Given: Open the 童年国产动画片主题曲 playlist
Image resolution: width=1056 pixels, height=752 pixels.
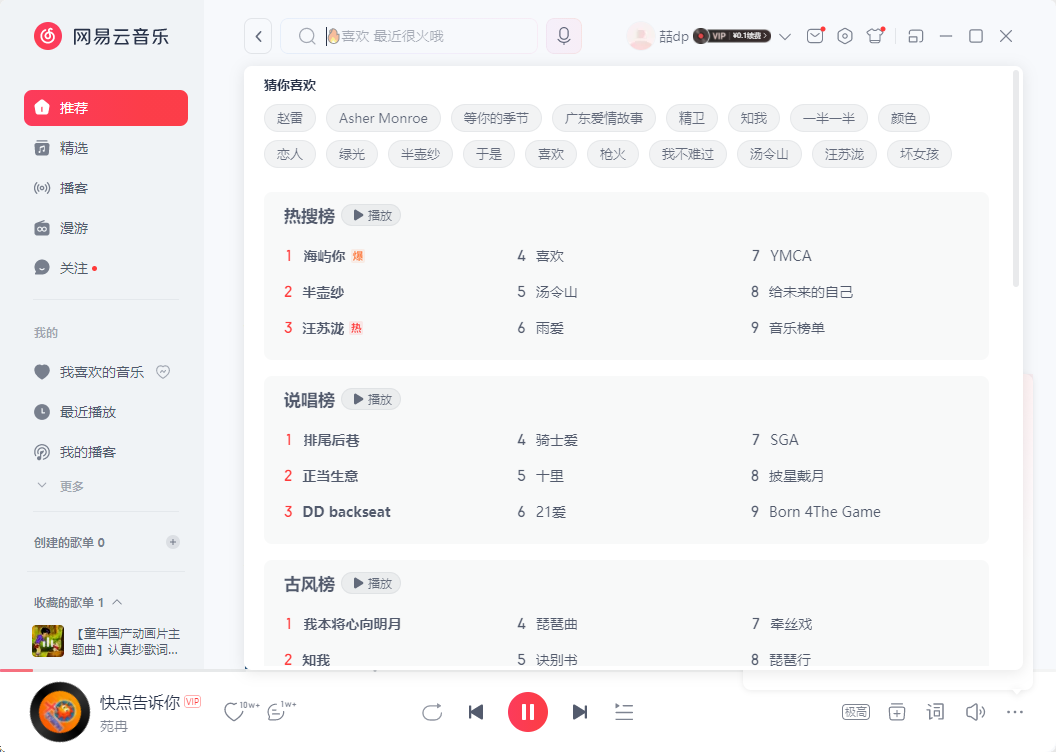Looking at the screenshot, I should tap(106, 642).
